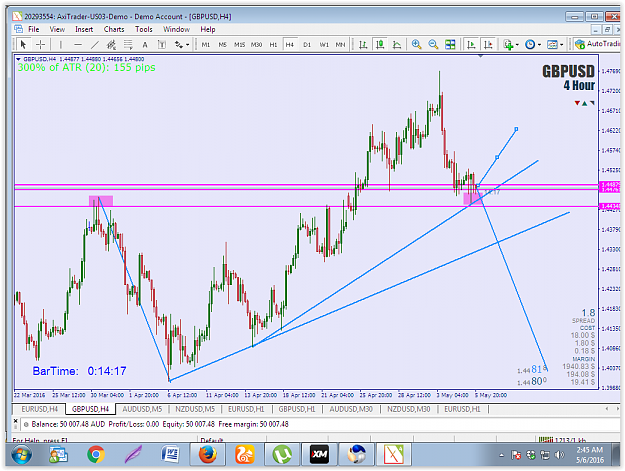The image size is (625, 471).
Task: Select the Draw text (A) tool
Action: (145, 45)
